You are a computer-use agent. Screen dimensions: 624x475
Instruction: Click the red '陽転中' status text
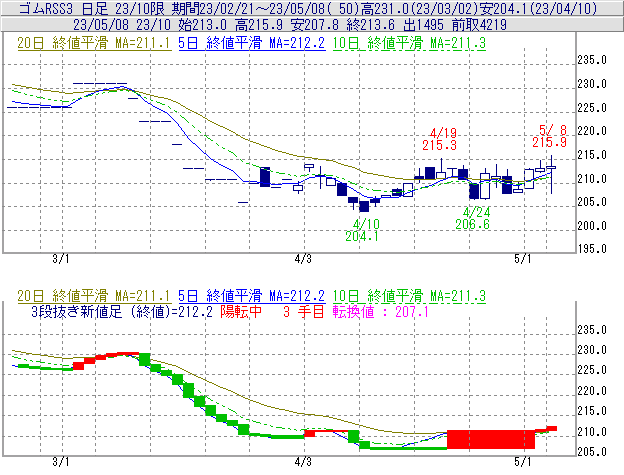241,311
